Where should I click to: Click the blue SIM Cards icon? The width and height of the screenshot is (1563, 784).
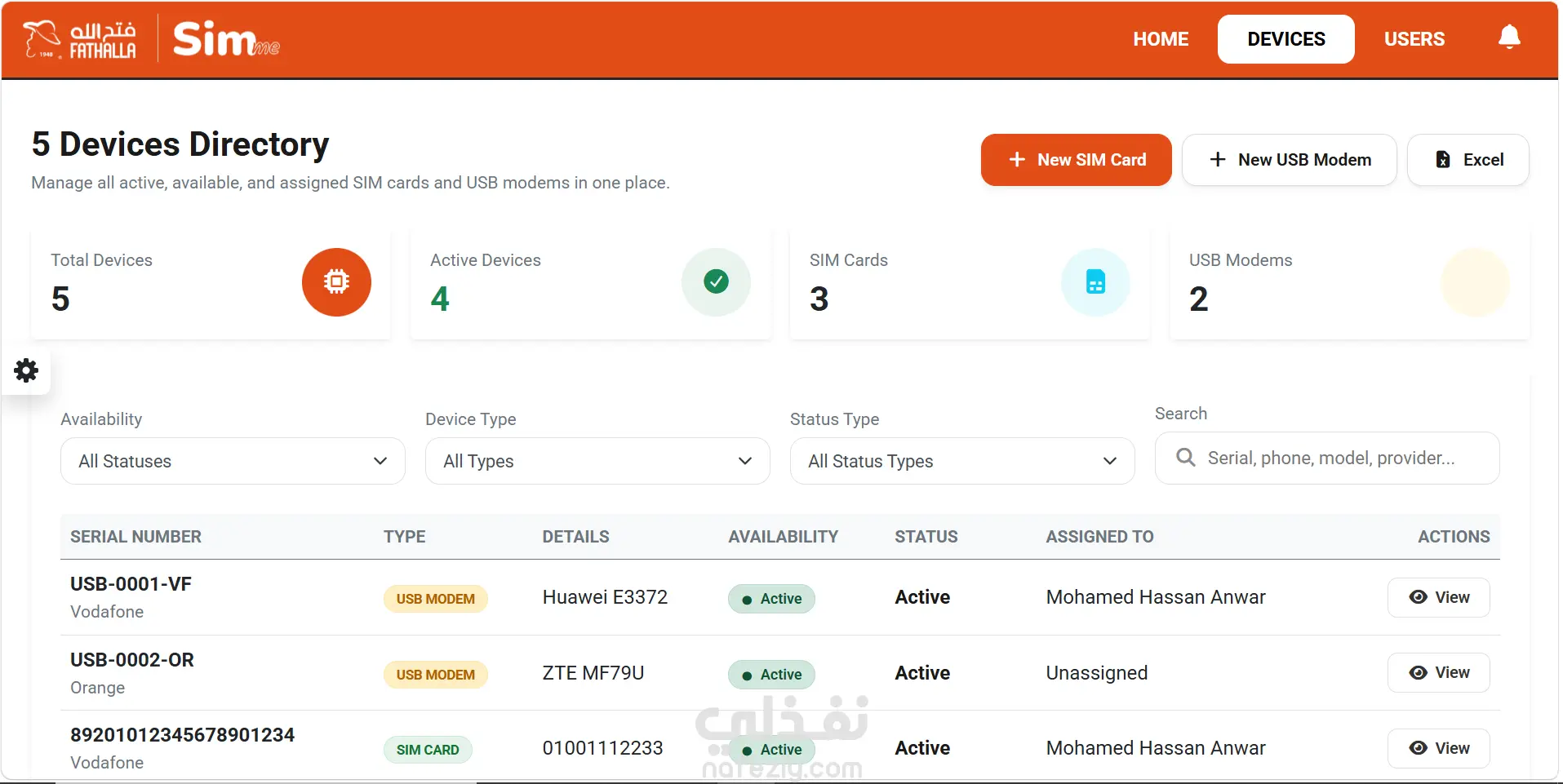1095,282
